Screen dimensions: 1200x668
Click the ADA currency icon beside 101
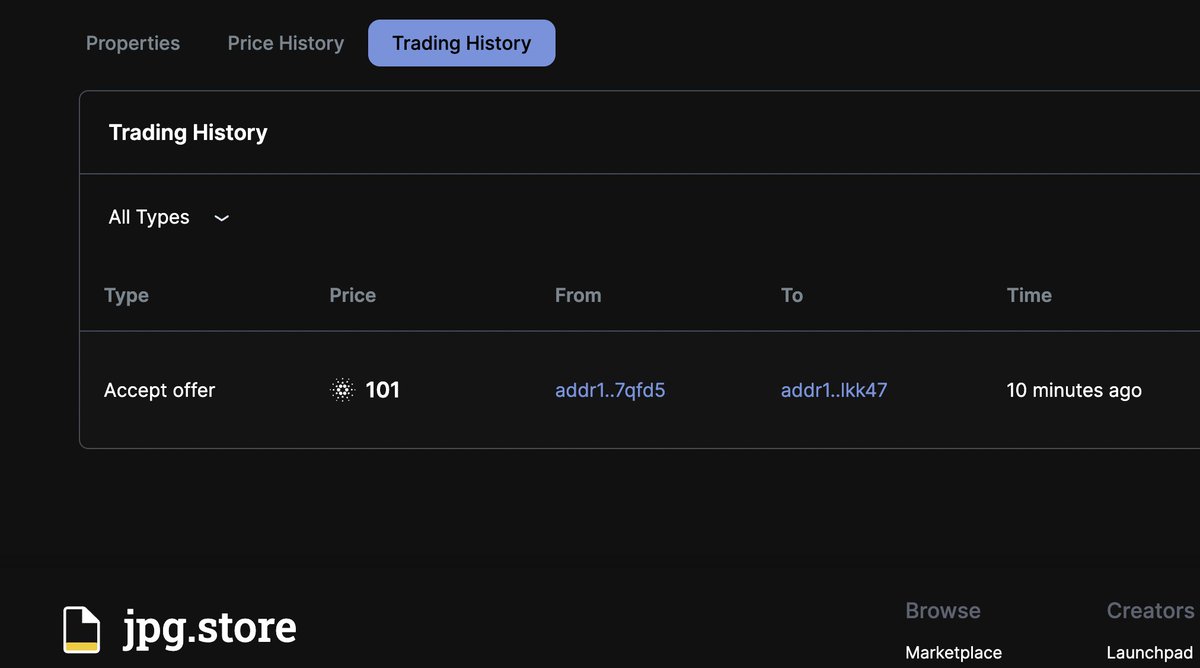[x=343, y=390]
